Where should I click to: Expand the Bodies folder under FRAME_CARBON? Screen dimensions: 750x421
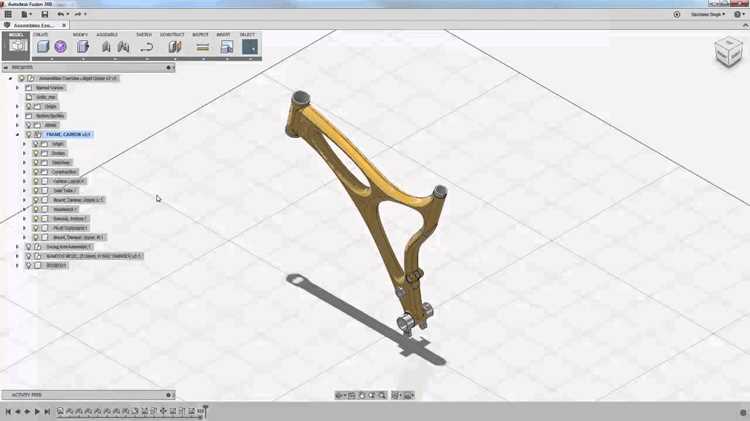24,153
